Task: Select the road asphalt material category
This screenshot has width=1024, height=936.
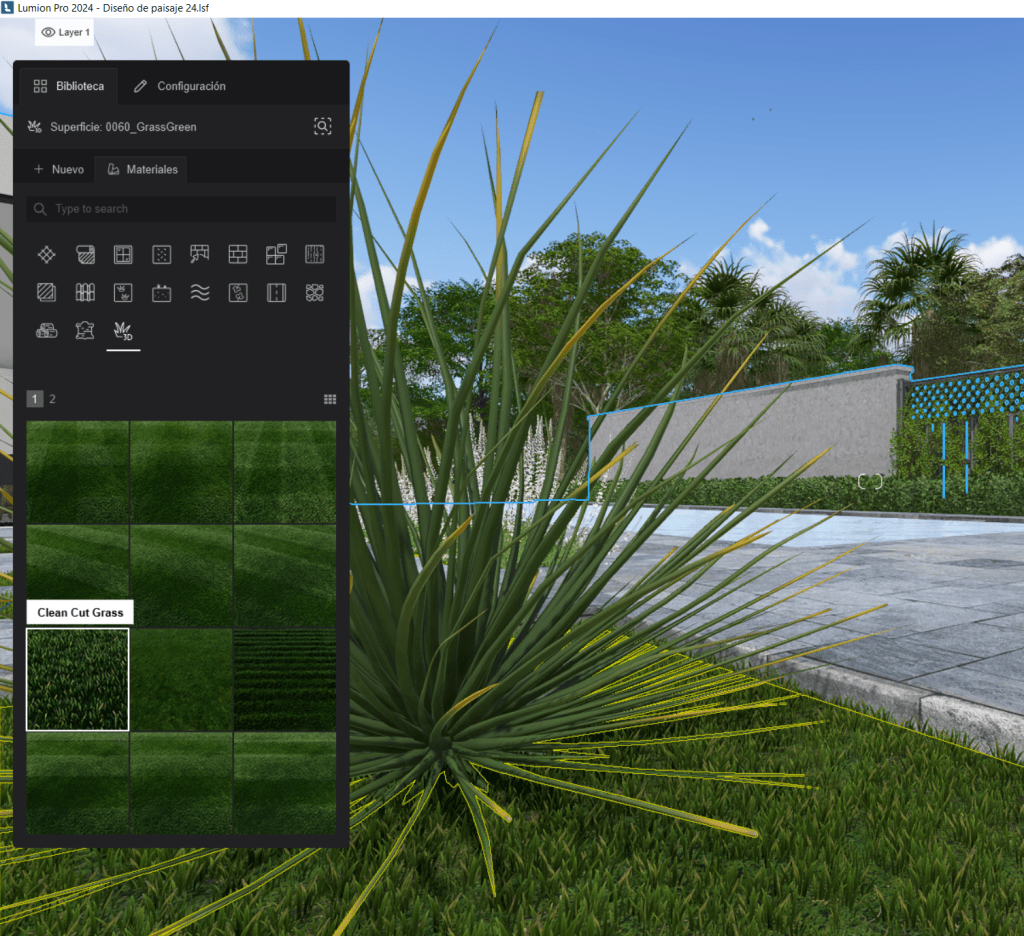Action: (275, 292)
